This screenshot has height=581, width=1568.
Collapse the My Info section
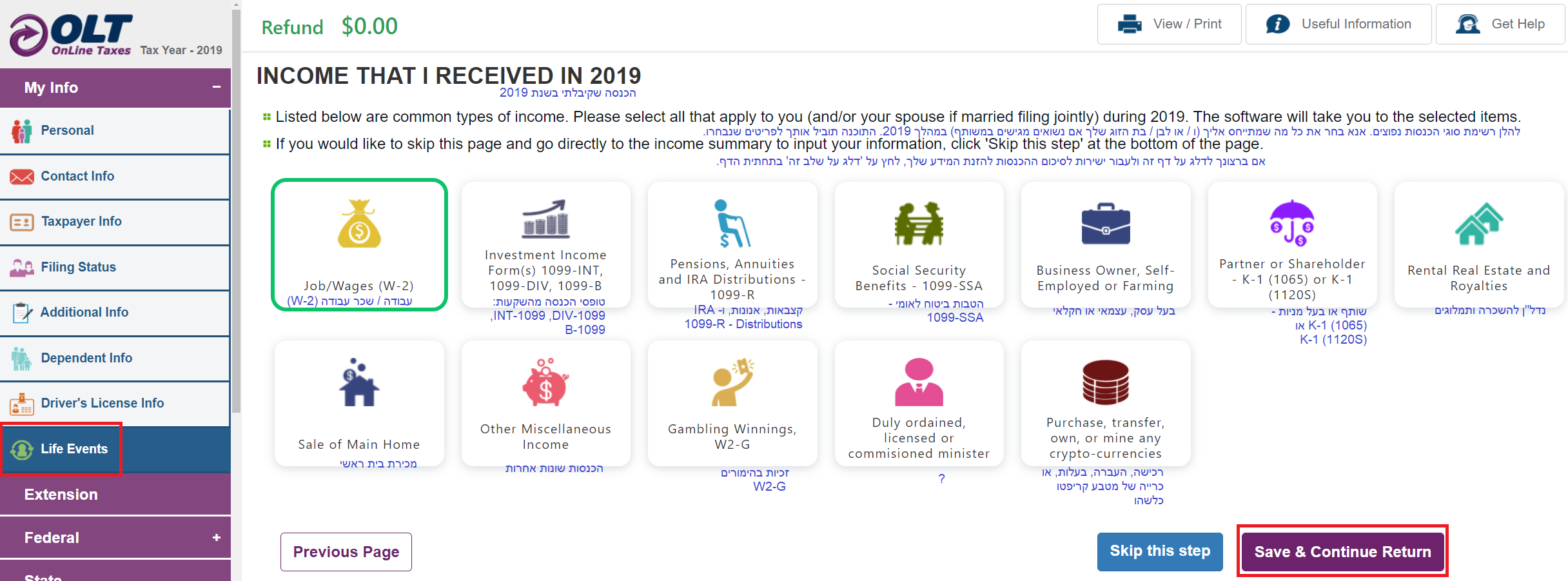coord(217,87)
